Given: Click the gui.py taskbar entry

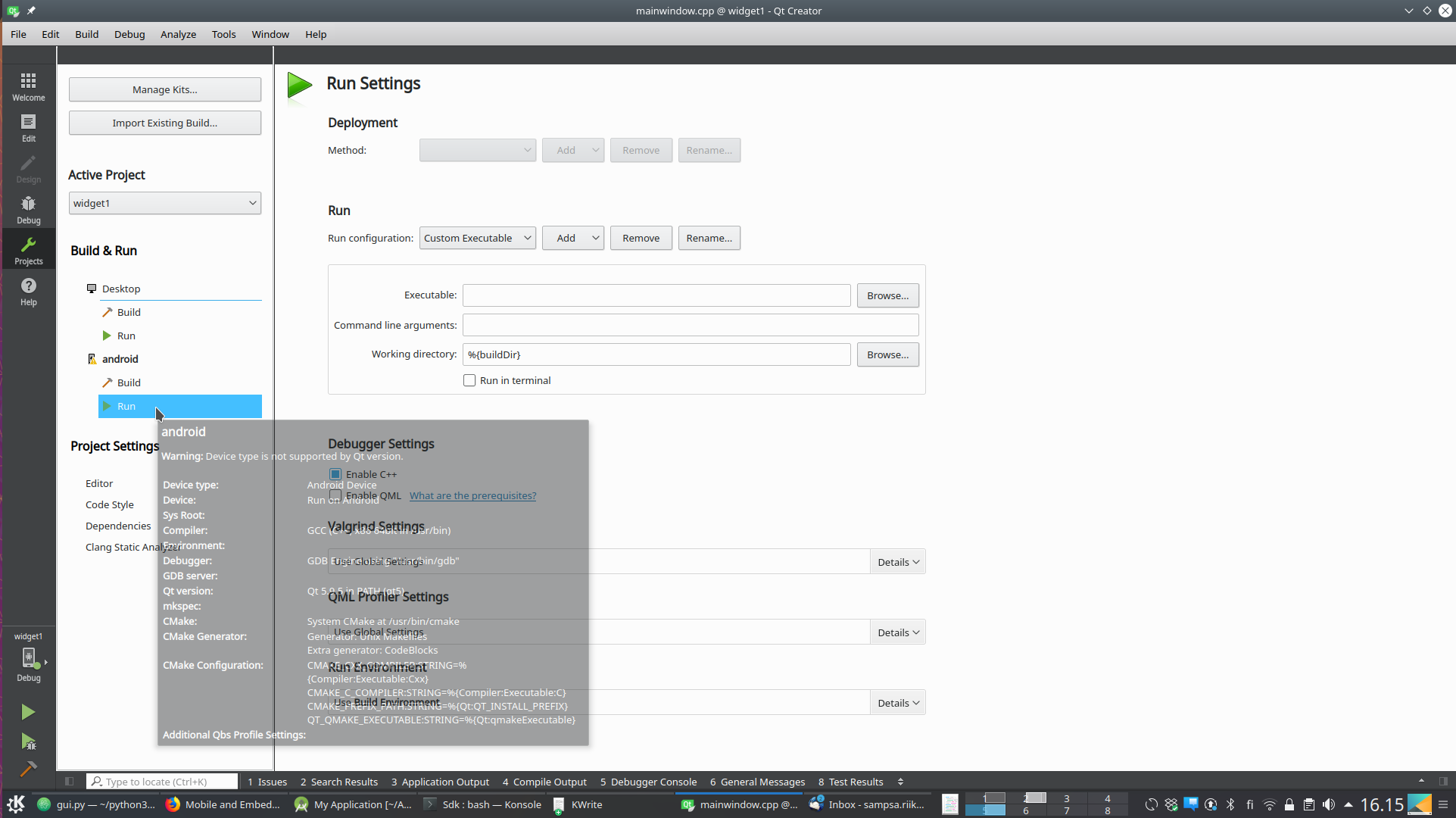Looking at the screenshot, I should [96, 804].
